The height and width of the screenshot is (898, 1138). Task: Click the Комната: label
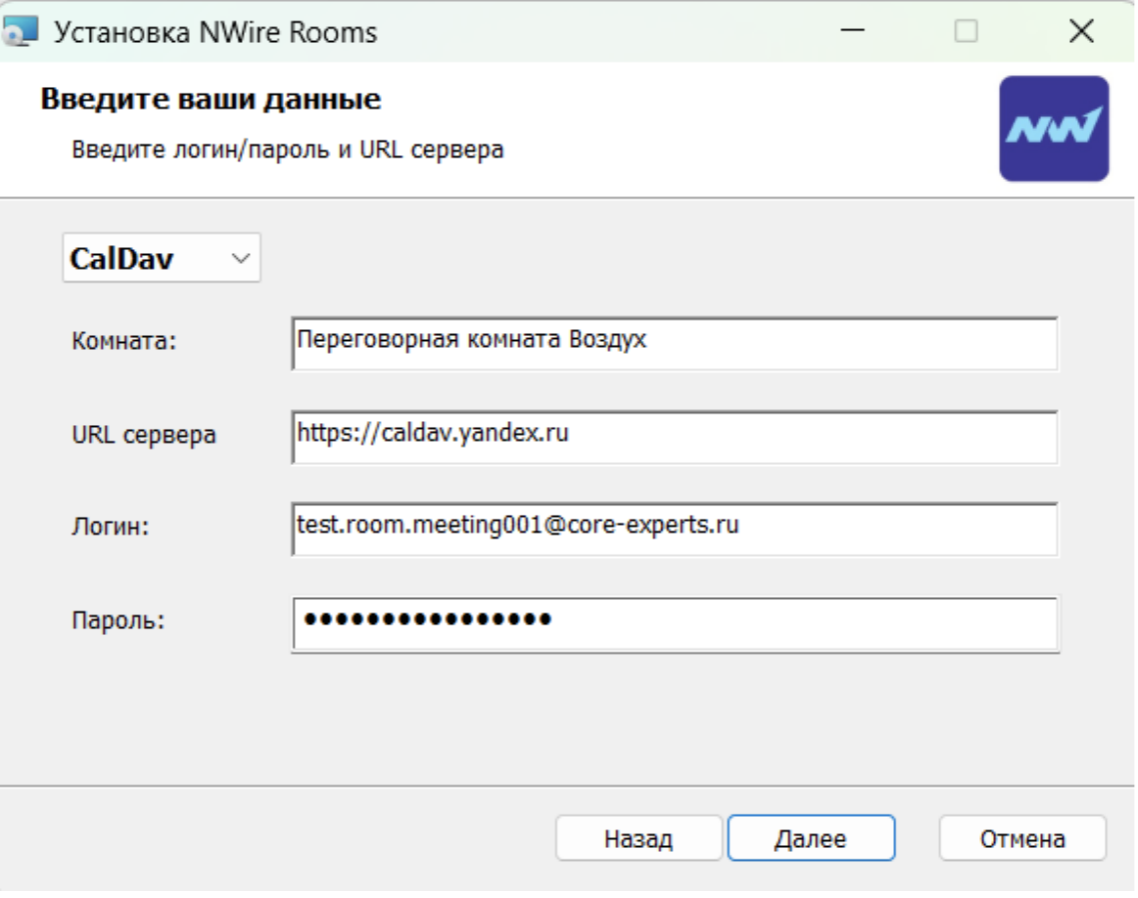[124, 341]
